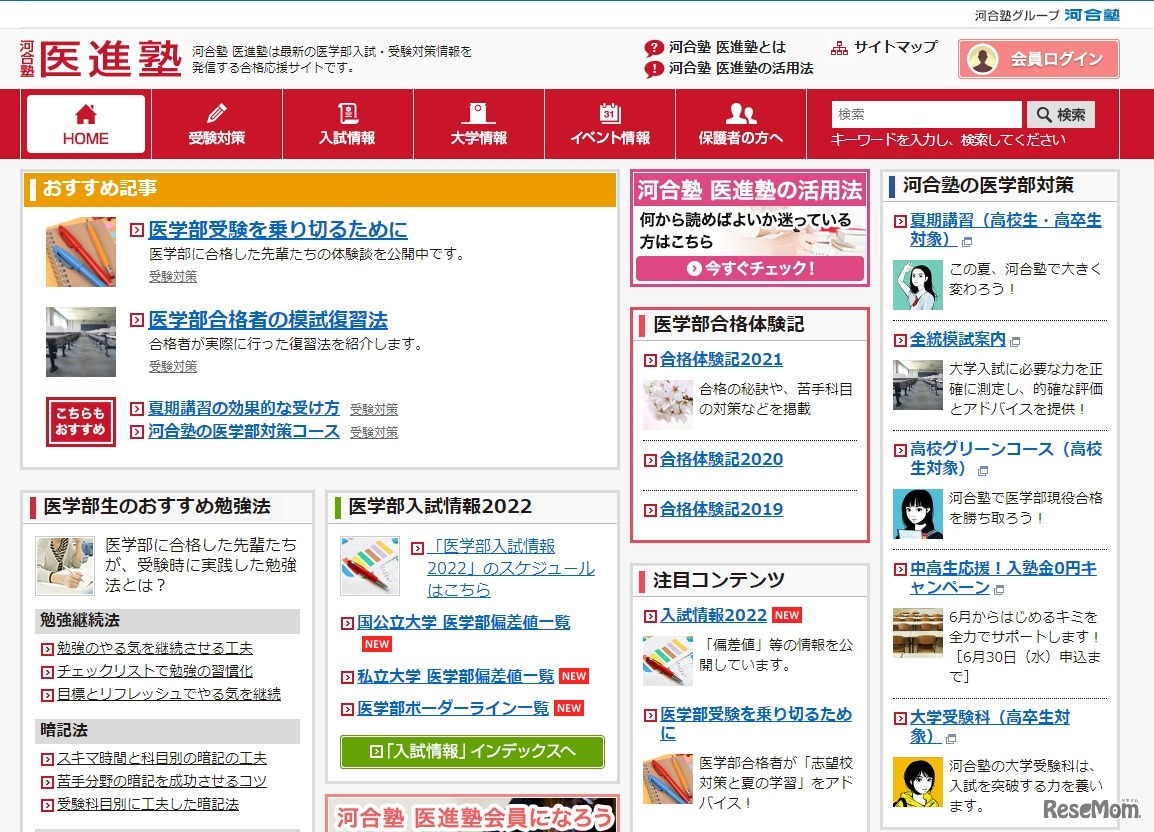Open 入試情報2022 link in 注目コンテンツ

713,615
